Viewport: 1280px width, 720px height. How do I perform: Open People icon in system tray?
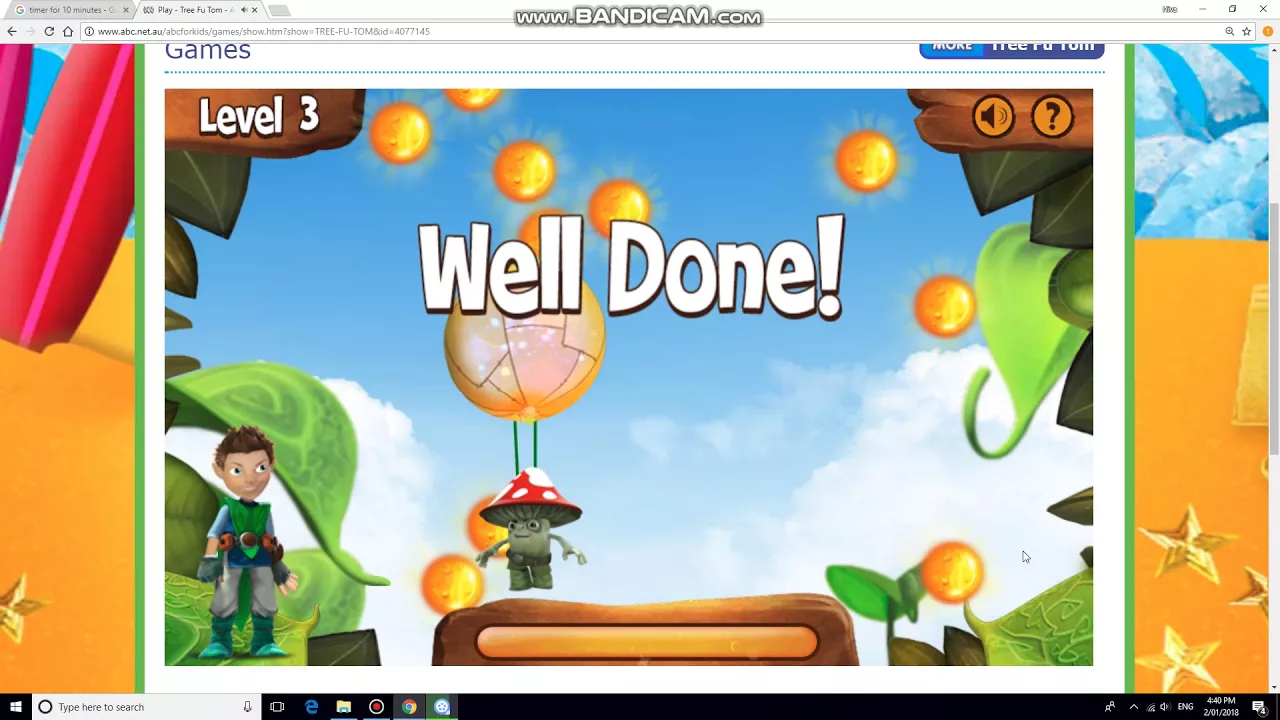click(x=1110, y=707)
